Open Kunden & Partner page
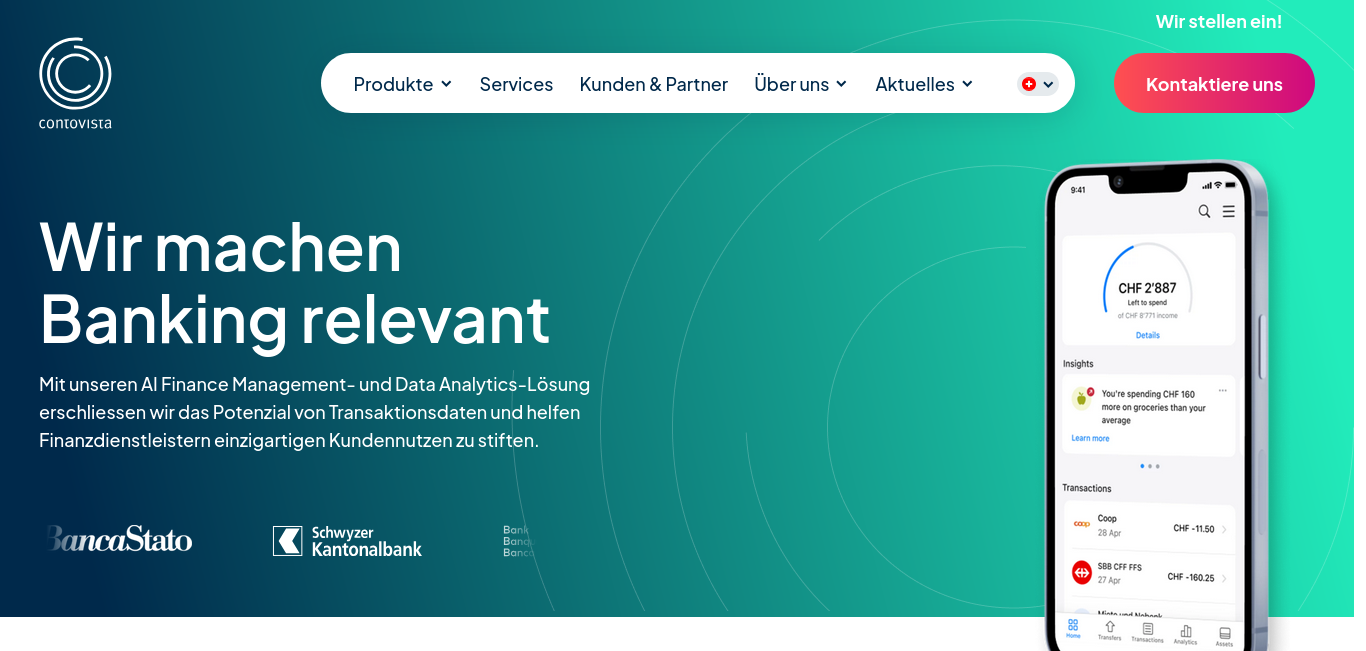Screen dimensions: 1366x651 (654, 84)
